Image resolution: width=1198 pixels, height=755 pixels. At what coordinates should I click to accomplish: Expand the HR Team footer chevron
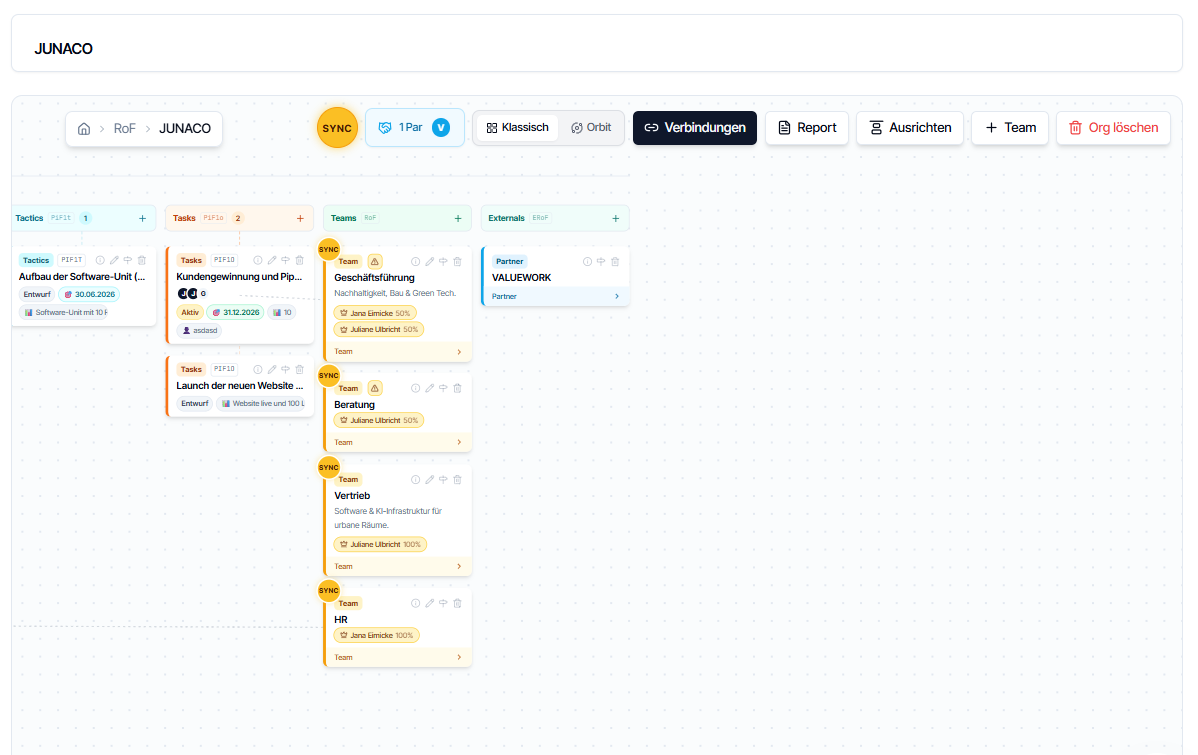coord(459,658)
